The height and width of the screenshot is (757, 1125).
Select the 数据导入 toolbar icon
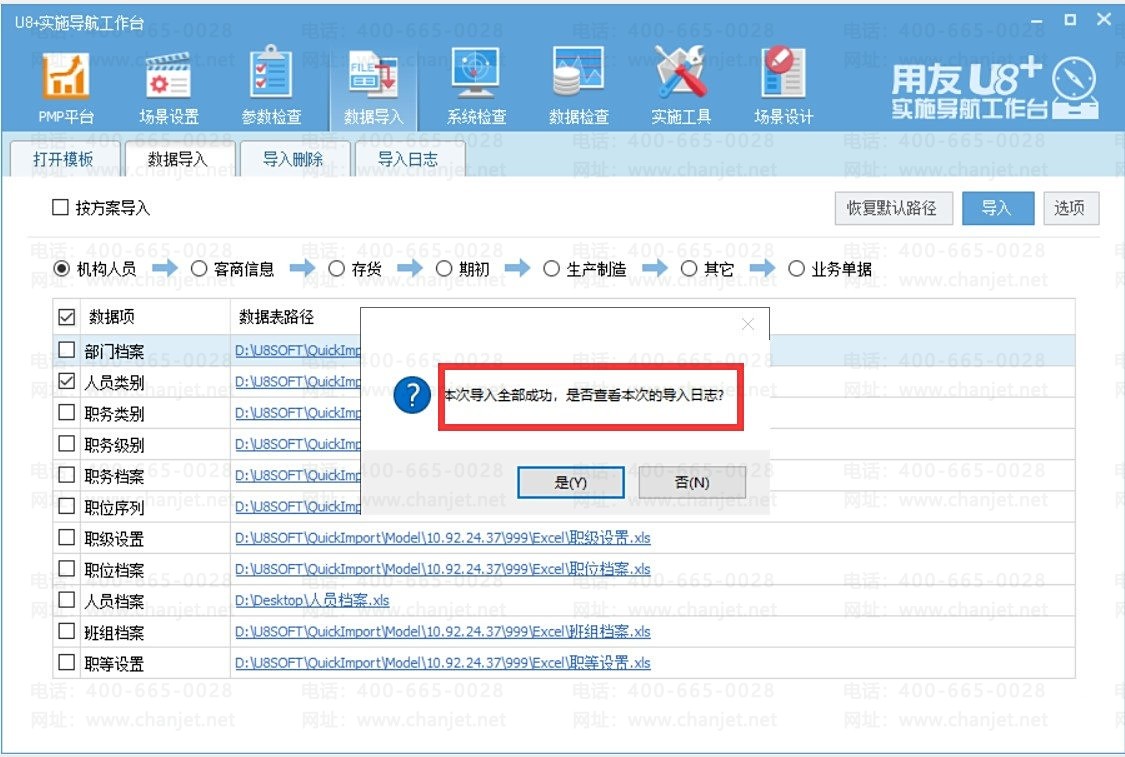[x=373, y=78]
